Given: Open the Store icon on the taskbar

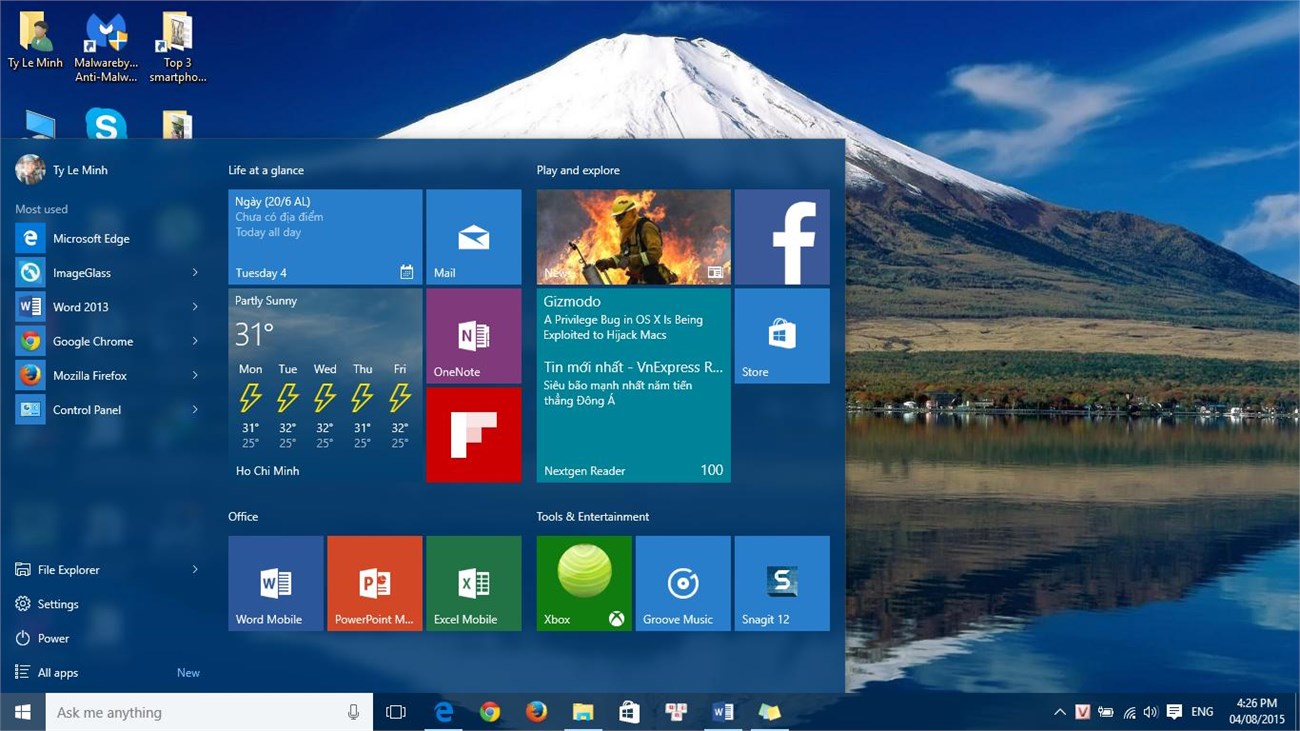Looking at the screenshot, I should pos(629,712).
